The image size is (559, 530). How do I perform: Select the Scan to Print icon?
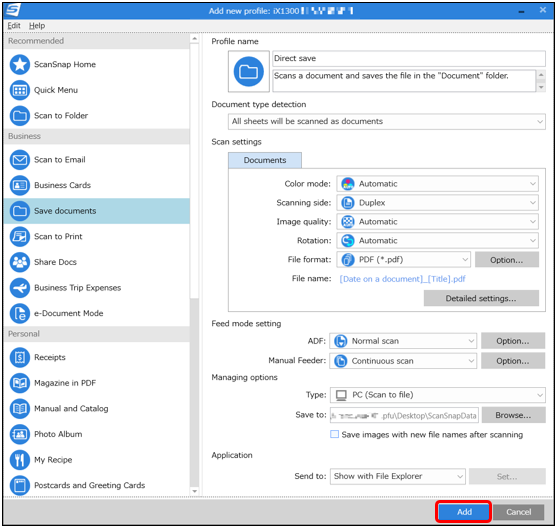pyautogui.click(x=20, y=237)
